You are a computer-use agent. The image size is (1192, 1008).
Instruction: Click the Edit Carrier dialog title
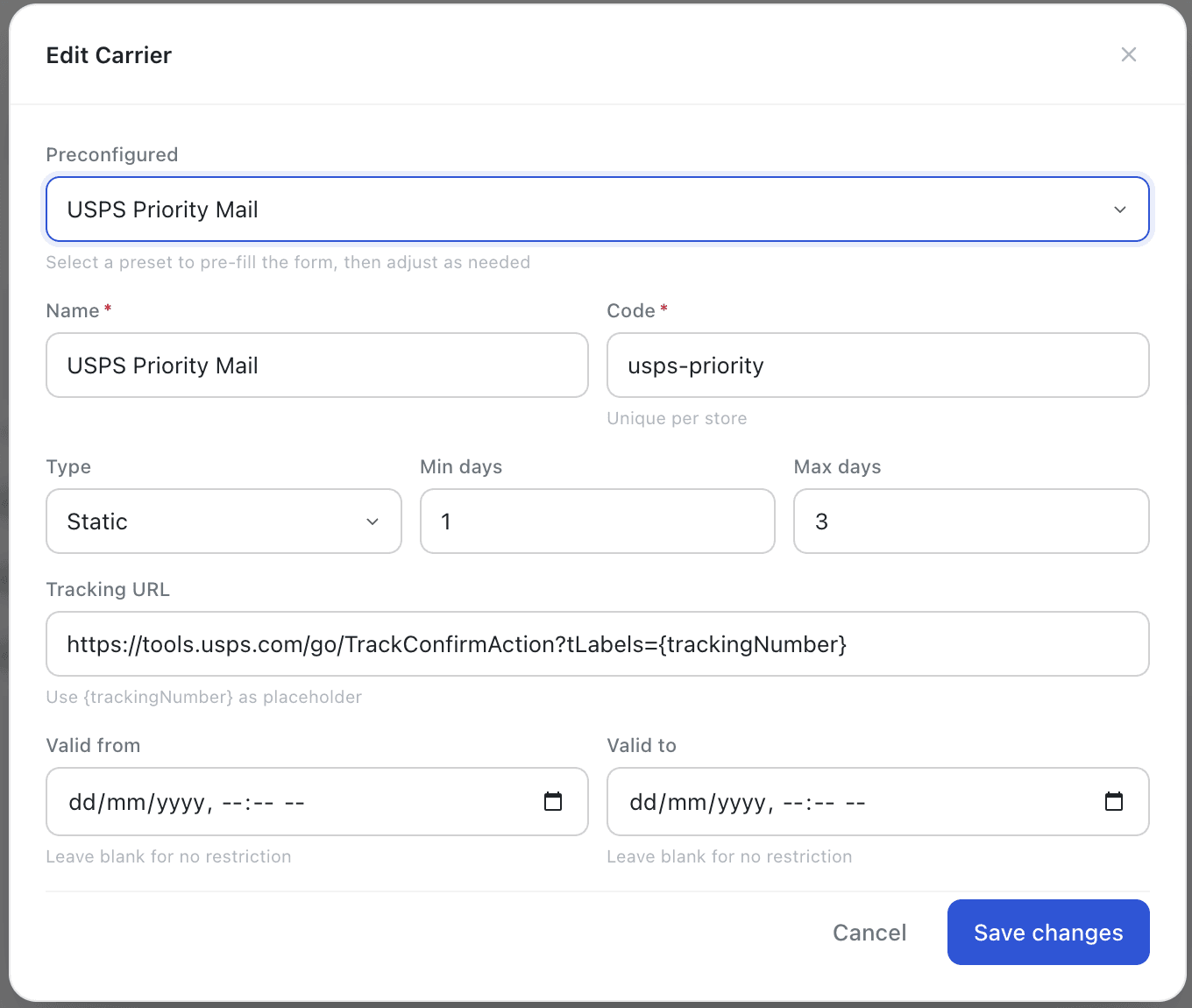(109, 55)
